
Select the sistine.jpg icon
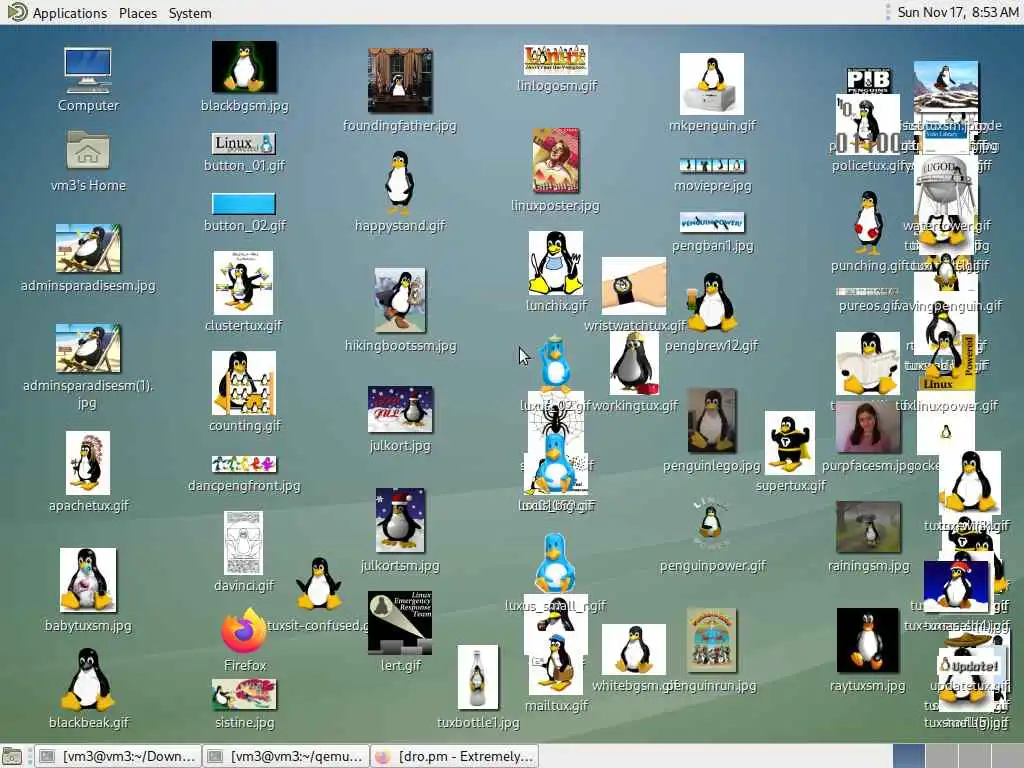pos(244,694)
